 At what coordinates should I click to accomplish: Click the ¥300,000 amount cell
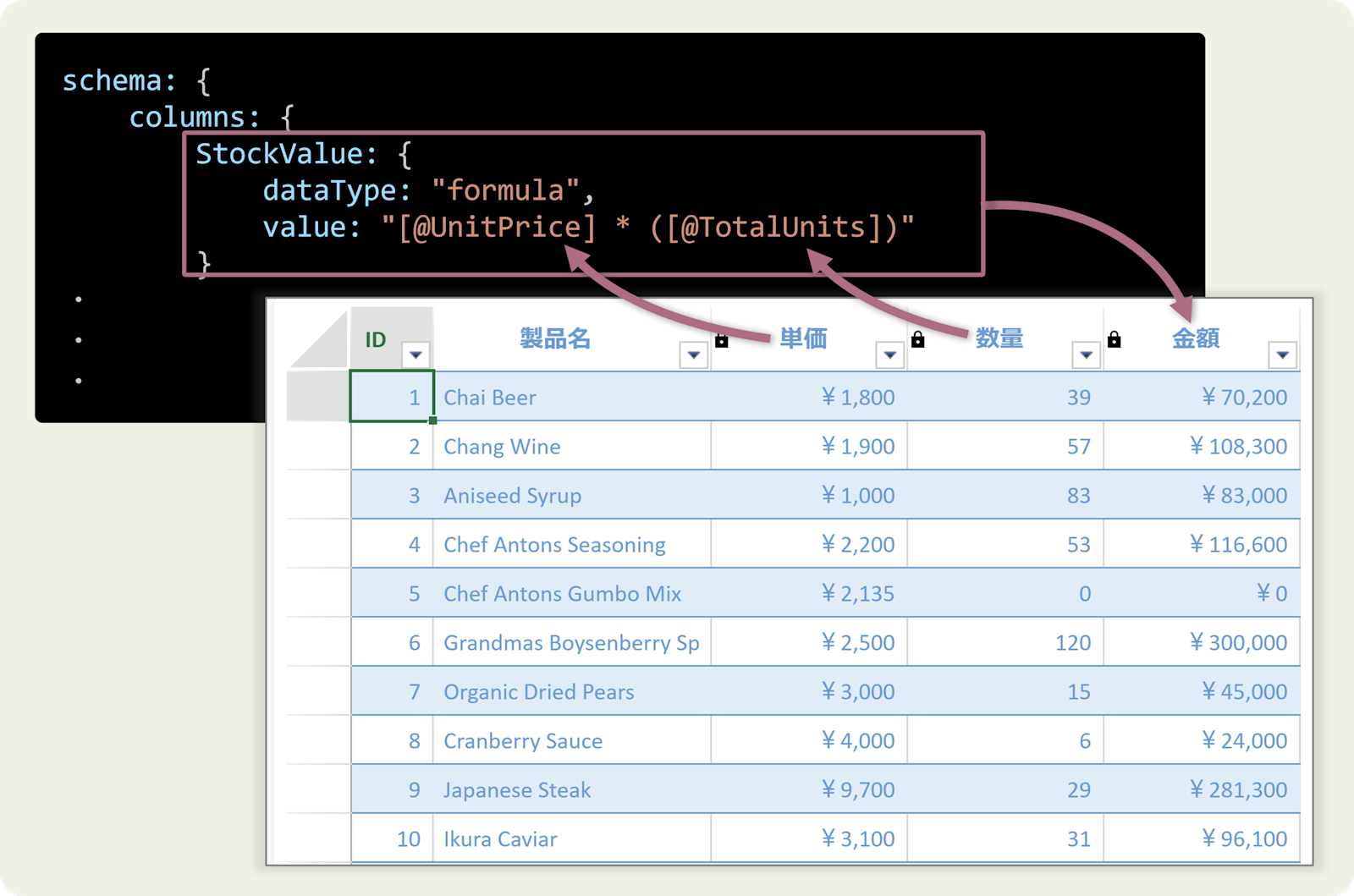(x=1202, y=642)
